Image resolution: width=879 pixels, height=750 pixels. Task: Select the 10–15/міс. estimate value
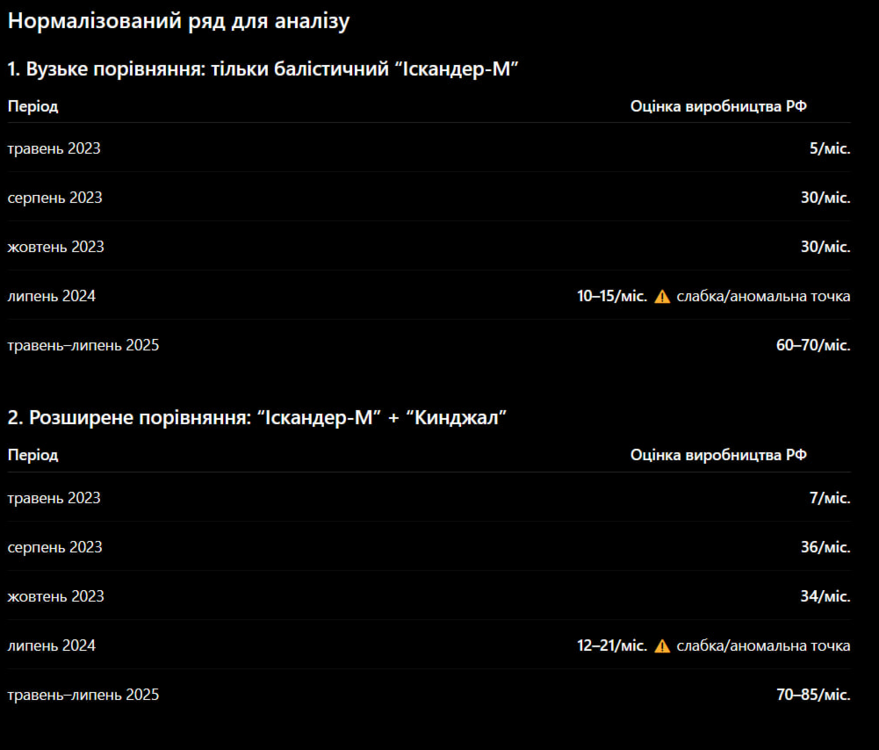click(612, 296)
